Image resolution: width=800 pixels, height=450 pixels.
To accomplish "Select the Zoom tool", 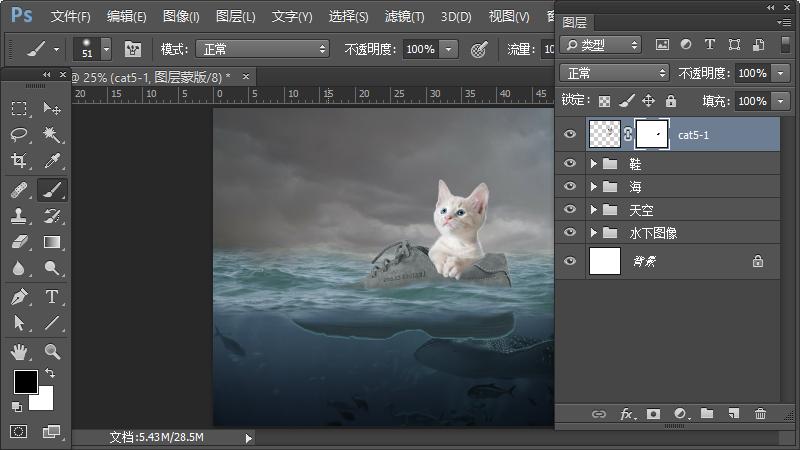I will point(52,352).
